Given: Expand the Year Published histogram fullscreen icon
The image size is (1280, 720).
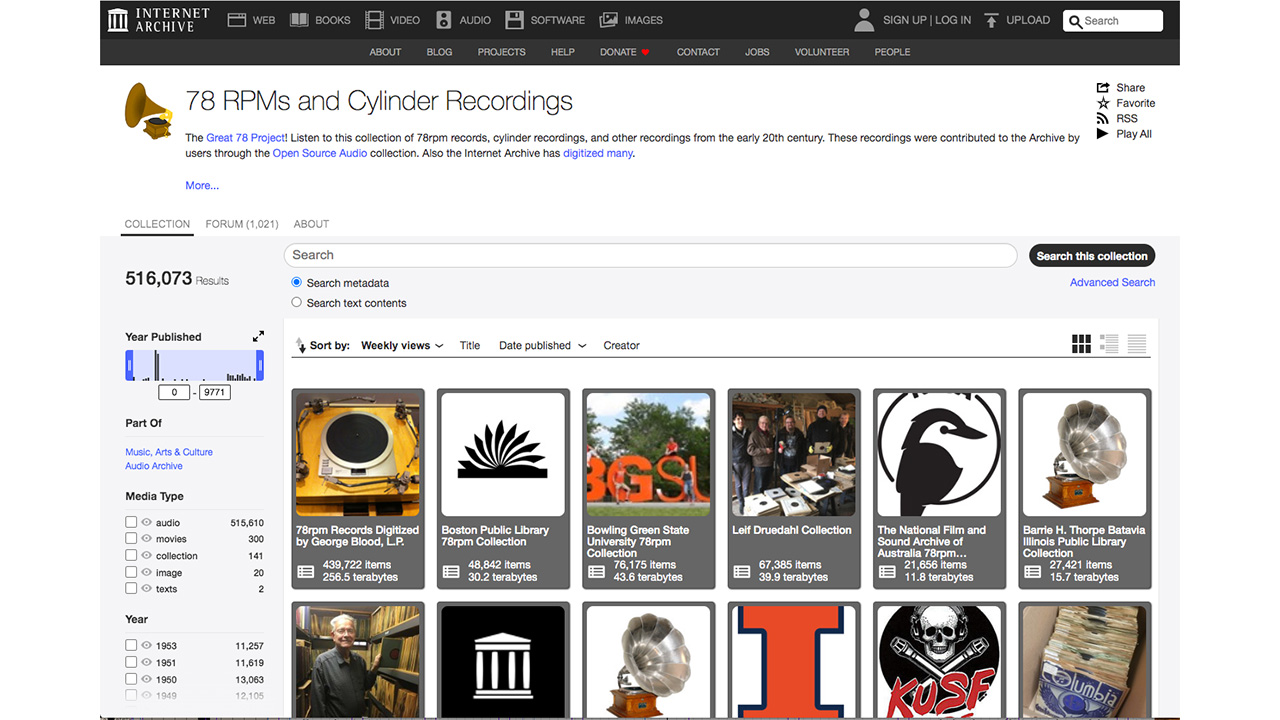Looking at the screenshot, I should tap(258, 337).
